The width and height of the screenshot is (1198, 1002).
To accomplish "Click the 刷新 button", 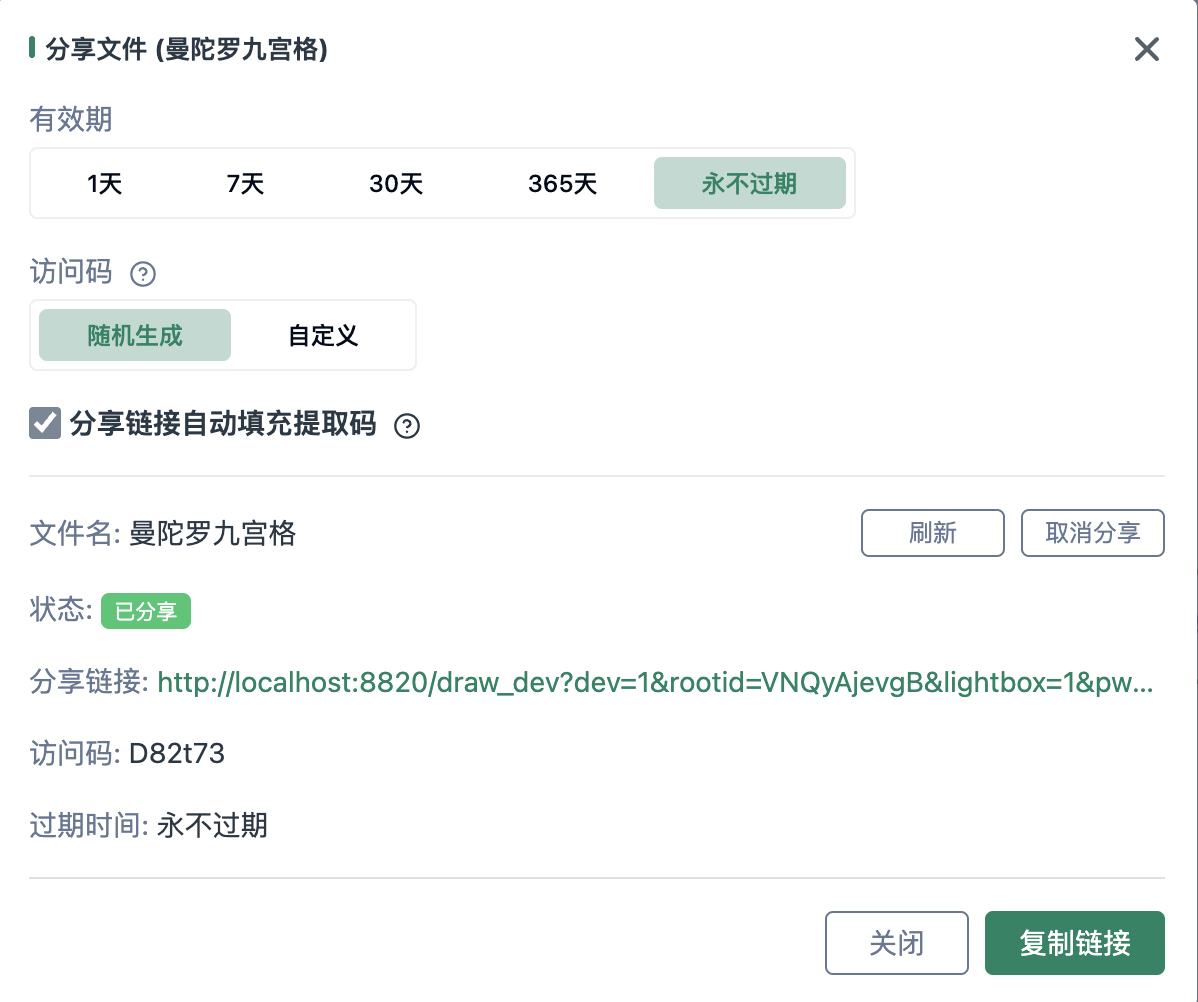I will (x=932, y=533).
